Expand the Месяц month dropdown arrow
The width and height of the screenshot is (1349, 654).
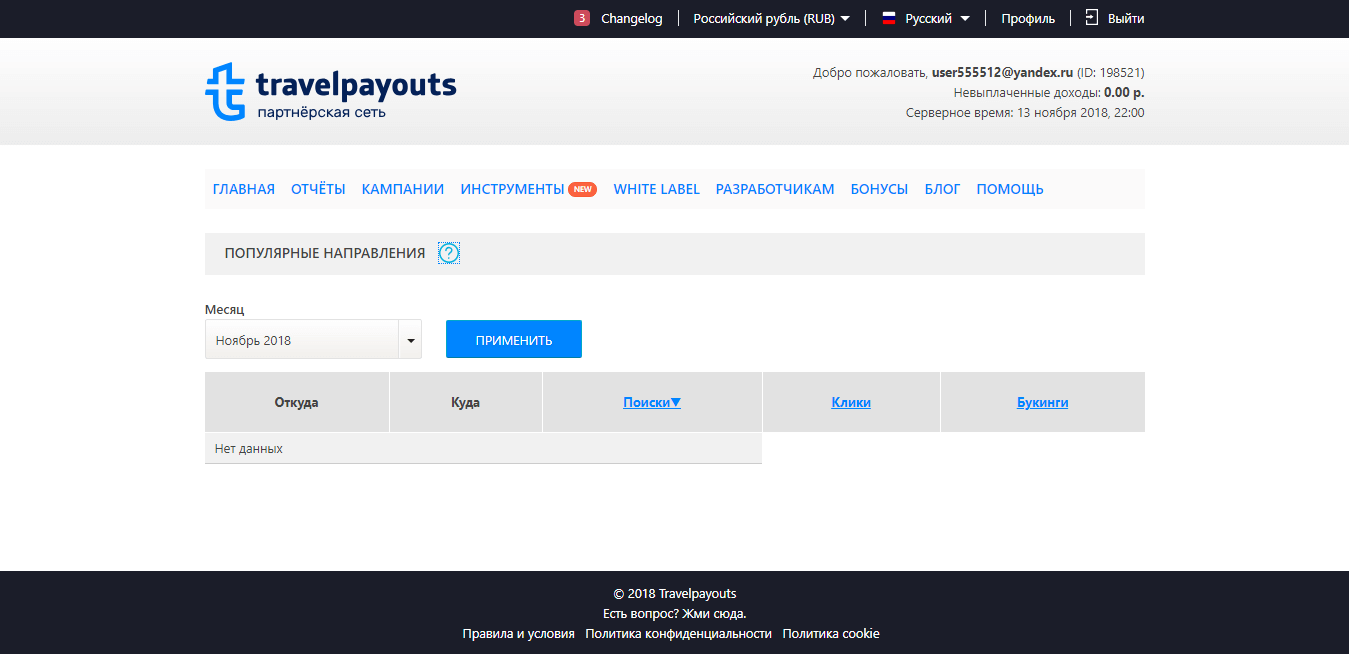point(410,340)
